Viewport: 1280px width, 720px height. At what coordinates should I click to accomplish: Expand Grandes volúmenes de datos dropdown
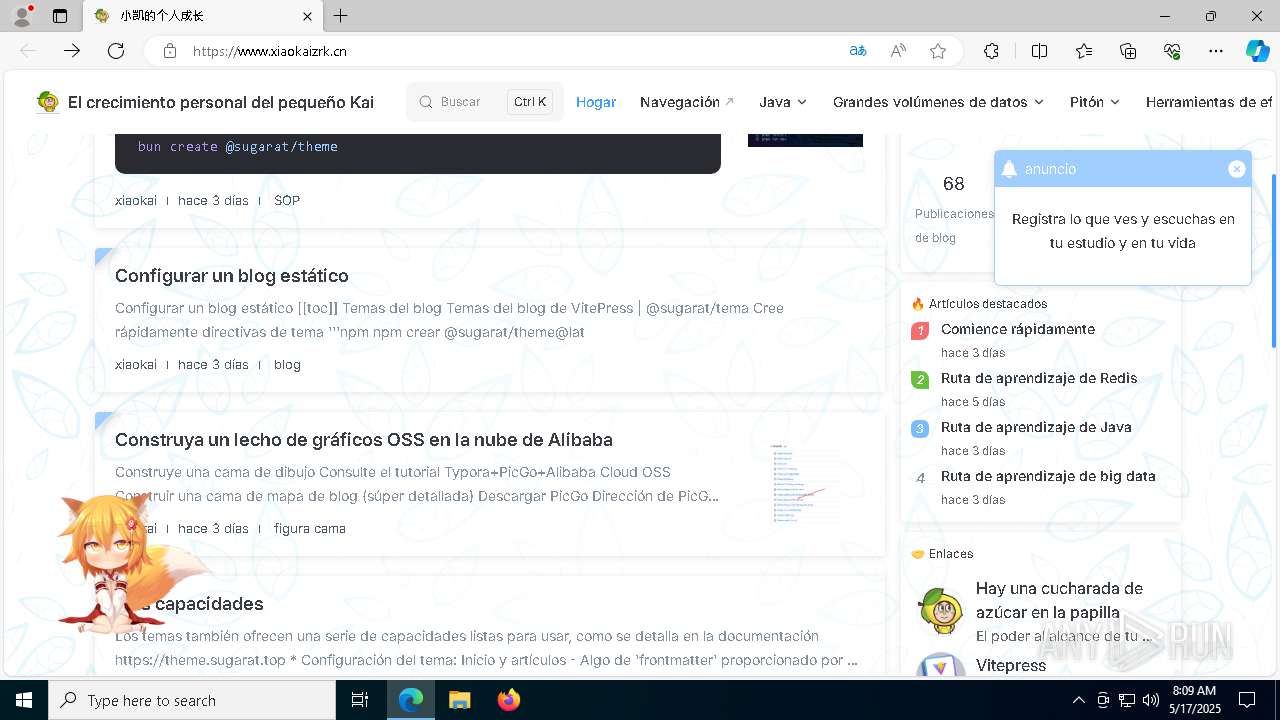pos(938,102)
